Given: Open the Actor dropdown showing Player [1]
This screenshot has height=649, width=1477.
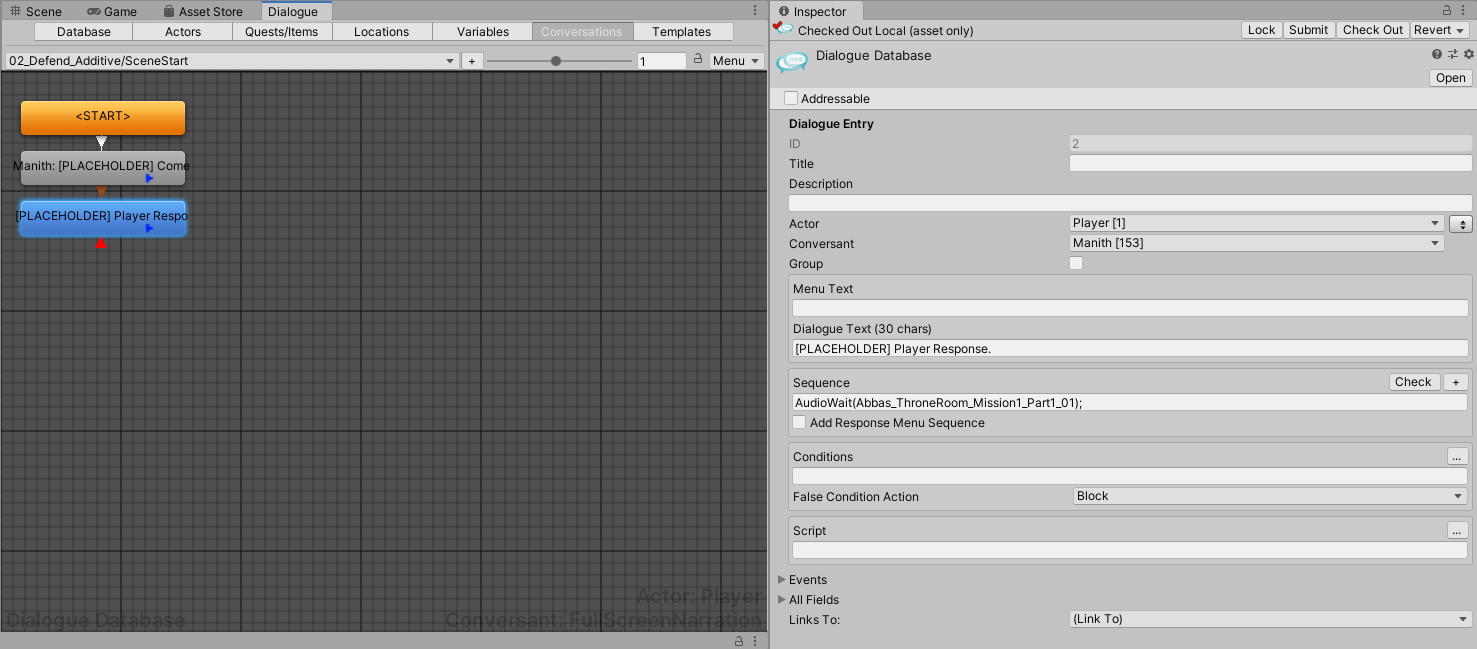Looking at the screenshot, I should pos(1257,223).
